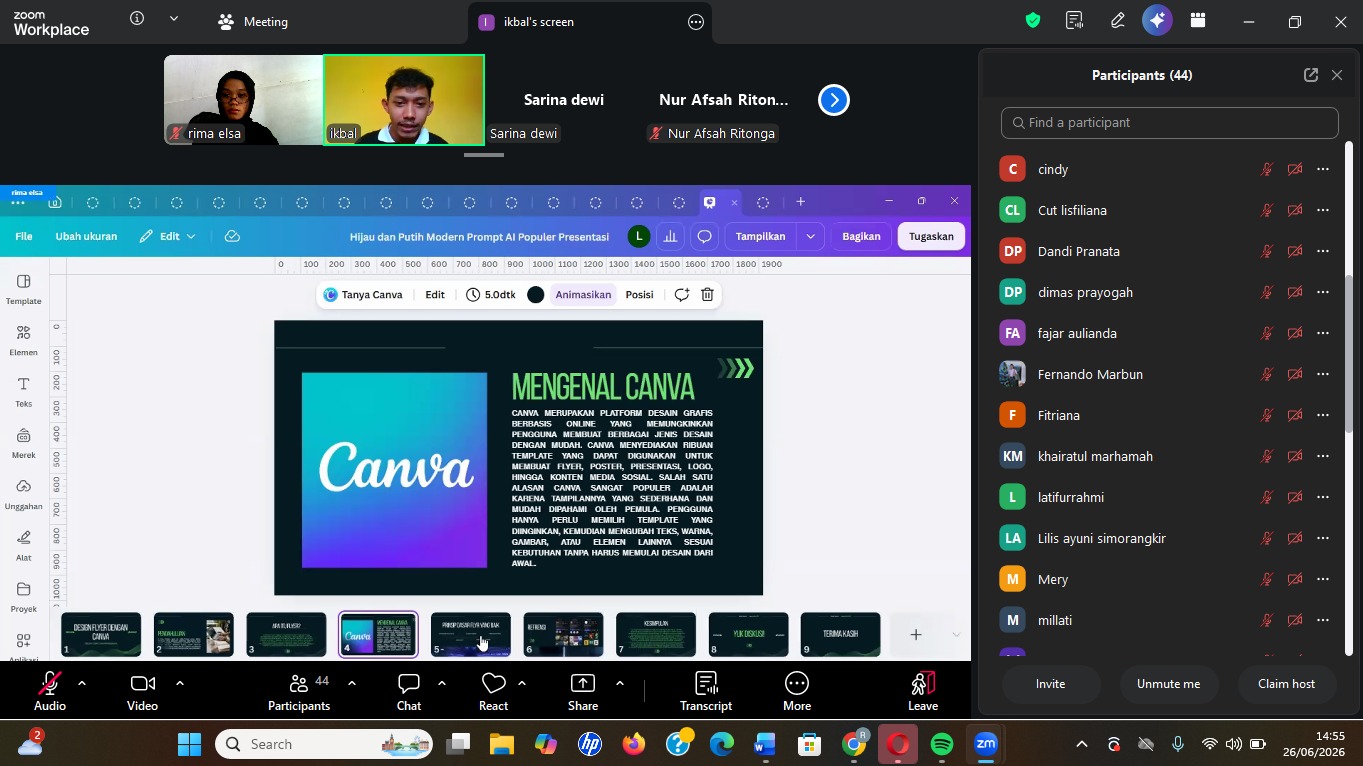1363x766 pixels.
Task: Toggle cindy's muted microphone icon
Action: (1267, 169)
